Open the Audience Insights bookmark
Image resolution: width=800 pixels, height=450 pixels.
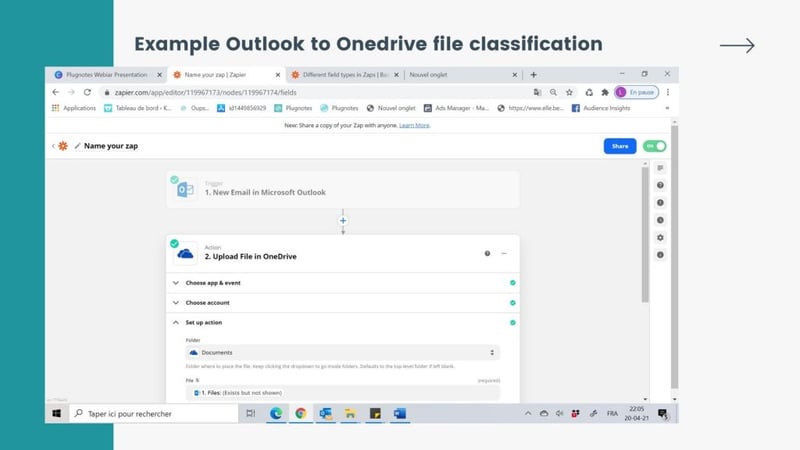[x=601, y=108]
